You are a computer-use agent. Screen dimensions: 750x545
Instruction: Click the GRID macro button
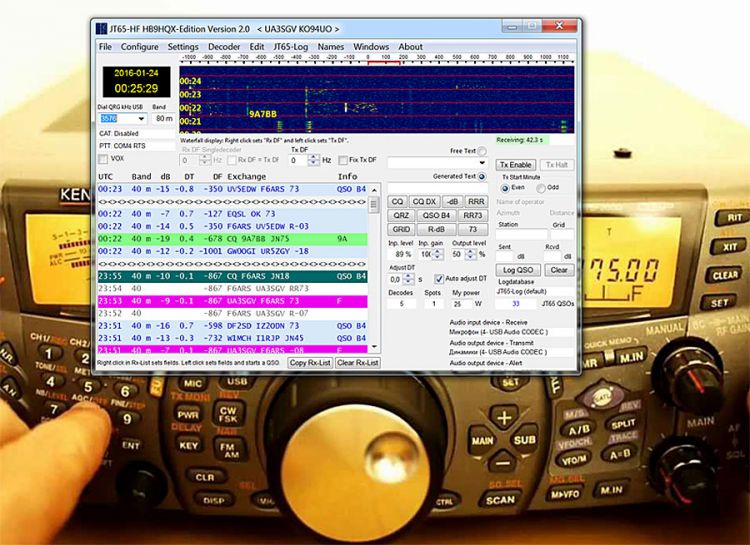point(401,229)
